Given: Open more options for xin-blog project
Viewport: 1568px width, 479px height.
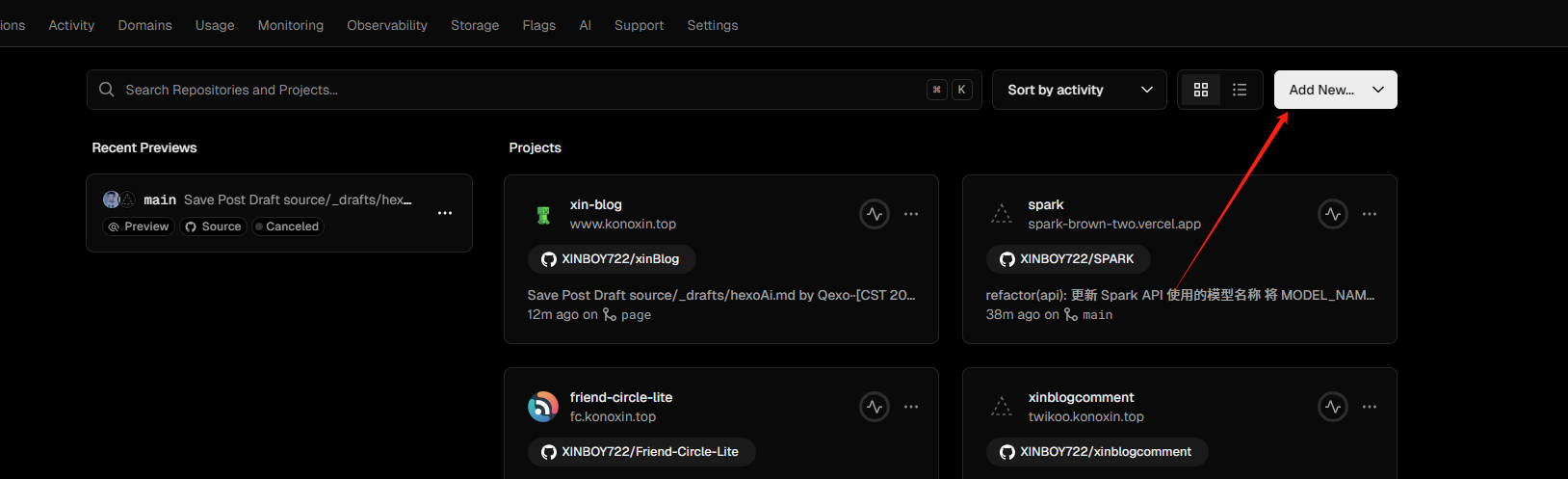Looking at the screenshot, I should tap(911, 214).
